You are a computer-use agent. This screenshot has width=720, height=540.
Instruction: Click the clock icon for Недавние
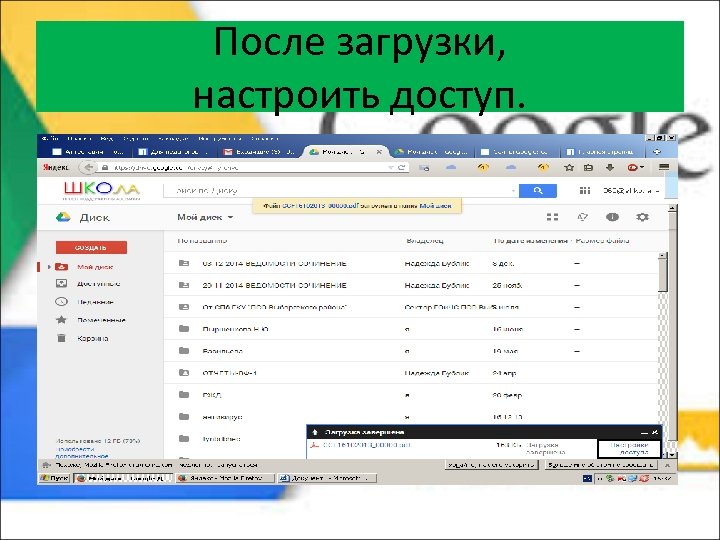point(61,302)
